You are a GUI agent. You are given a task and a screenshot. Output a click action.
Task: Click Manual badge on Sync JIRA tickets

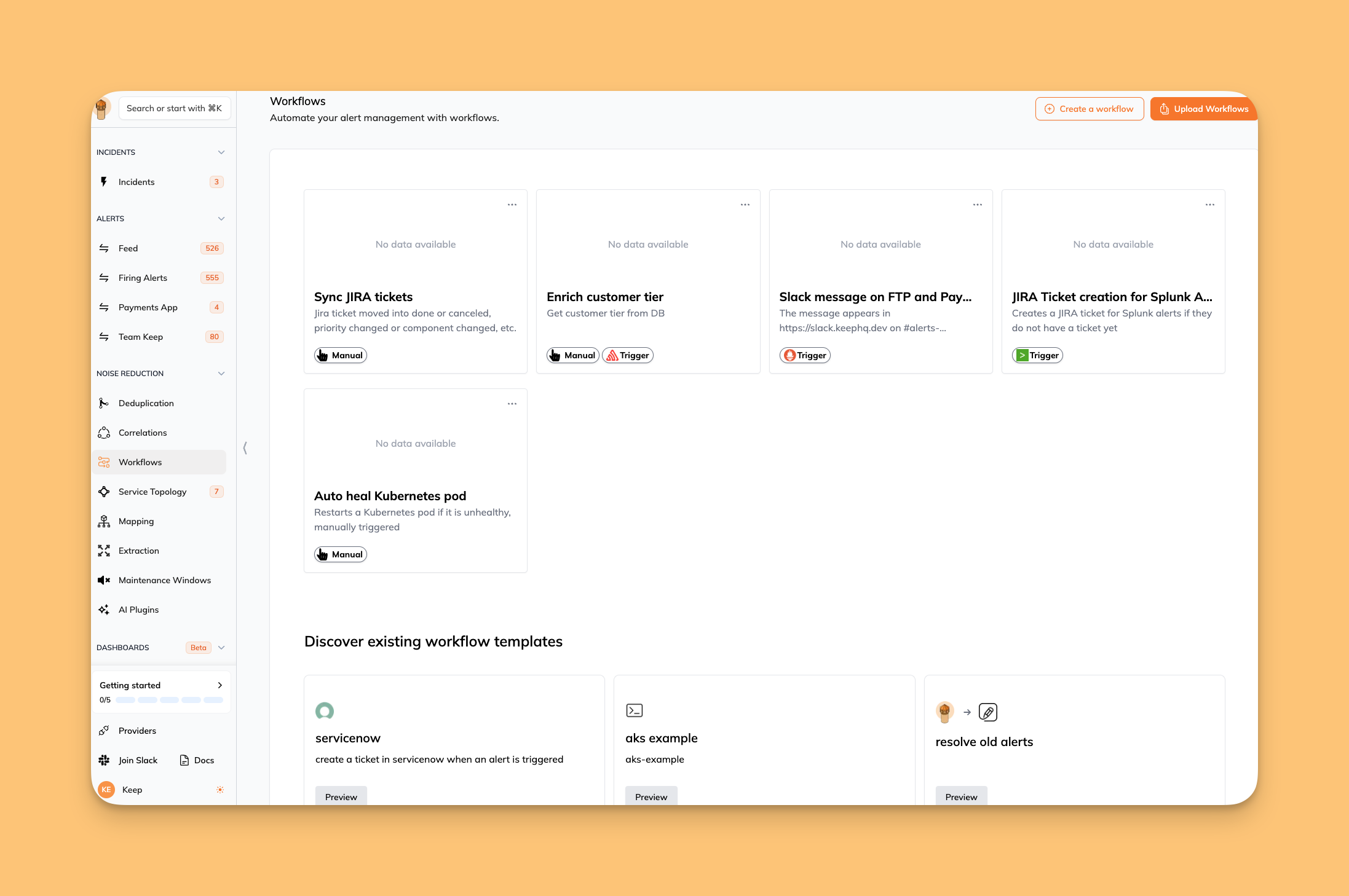coord(341,355)
